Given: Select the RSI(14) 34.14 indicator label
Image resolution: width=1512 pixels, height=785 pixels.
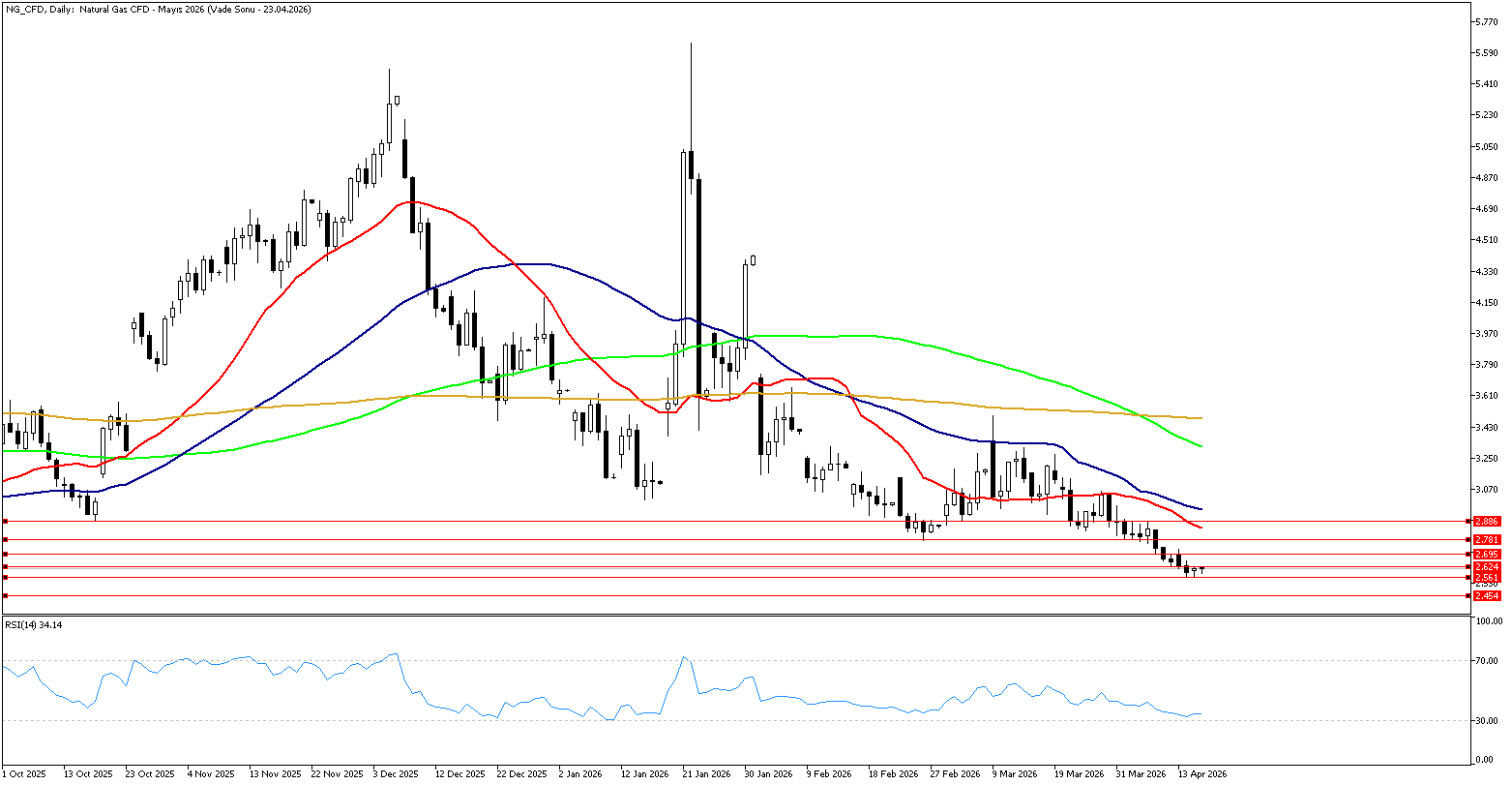Looking at the screenshot, I should [34, 625].
